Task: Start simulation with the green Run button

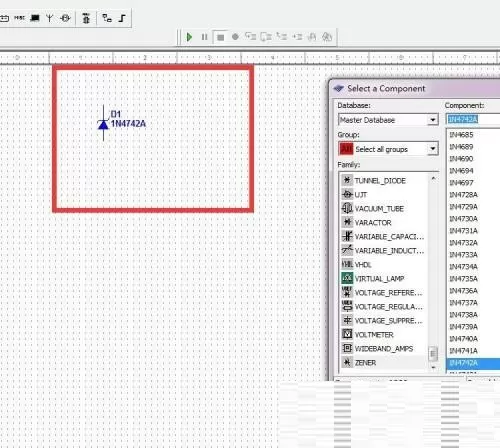Action: click(189, 37)
